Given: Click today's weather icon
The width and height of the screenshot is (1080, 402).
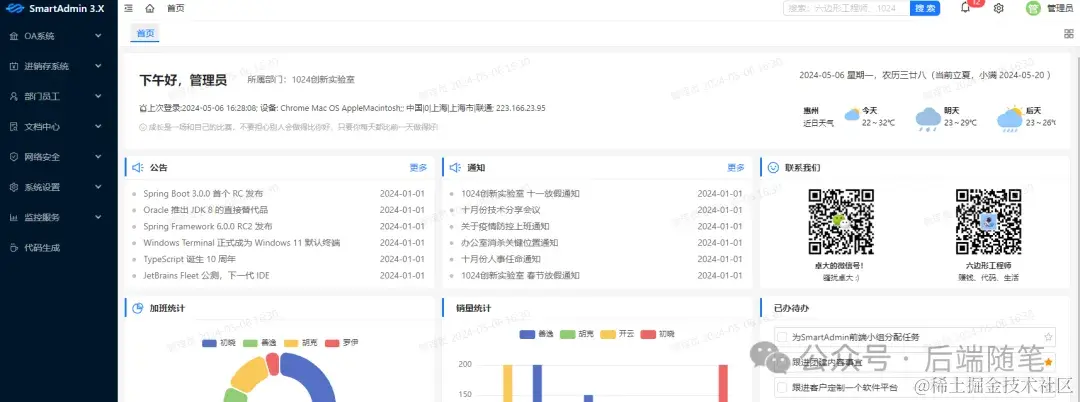Looking at the screenshot, I should (852, 115).
